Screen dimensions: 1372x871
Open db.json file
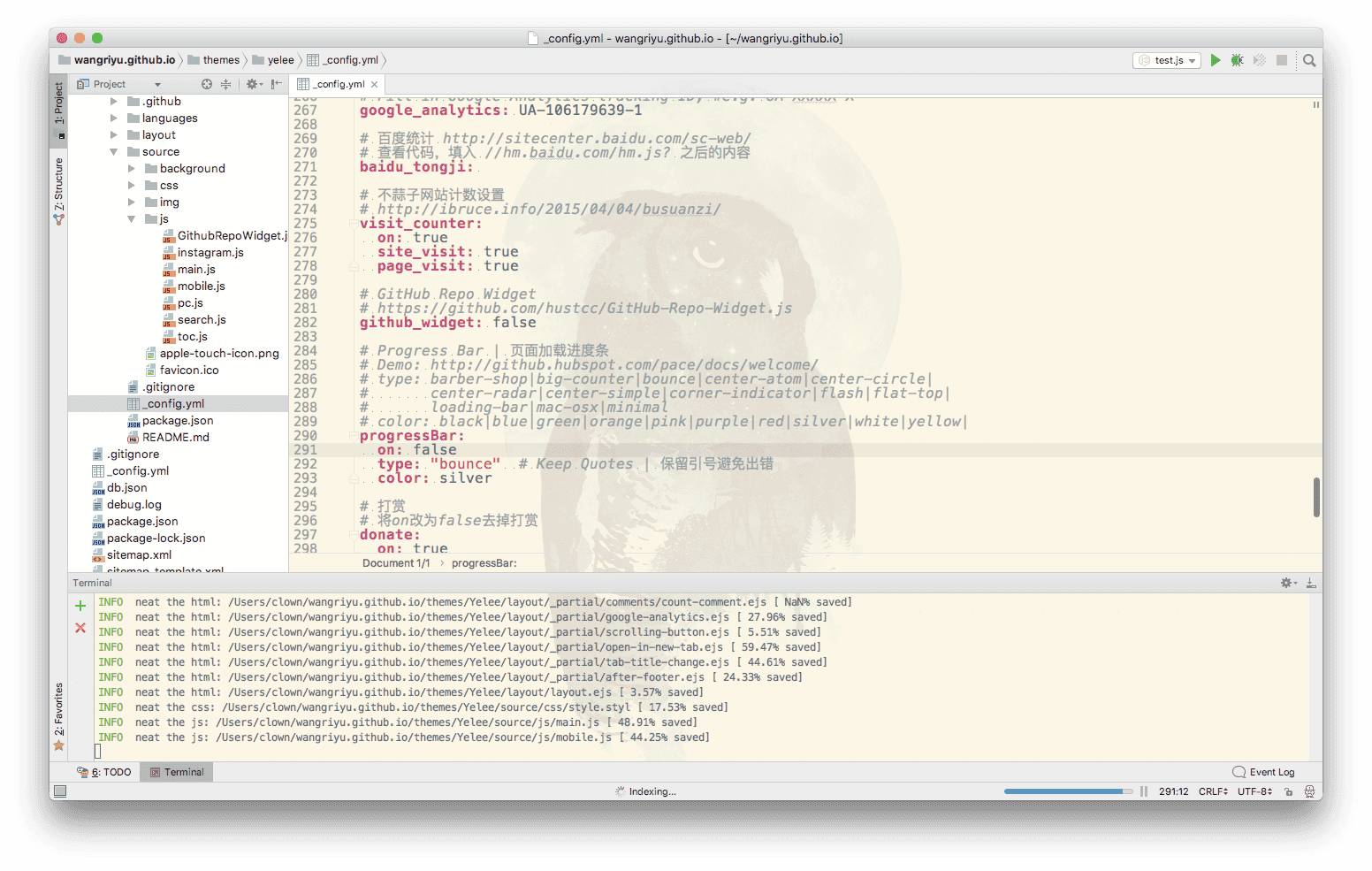[x=119, y=488]
